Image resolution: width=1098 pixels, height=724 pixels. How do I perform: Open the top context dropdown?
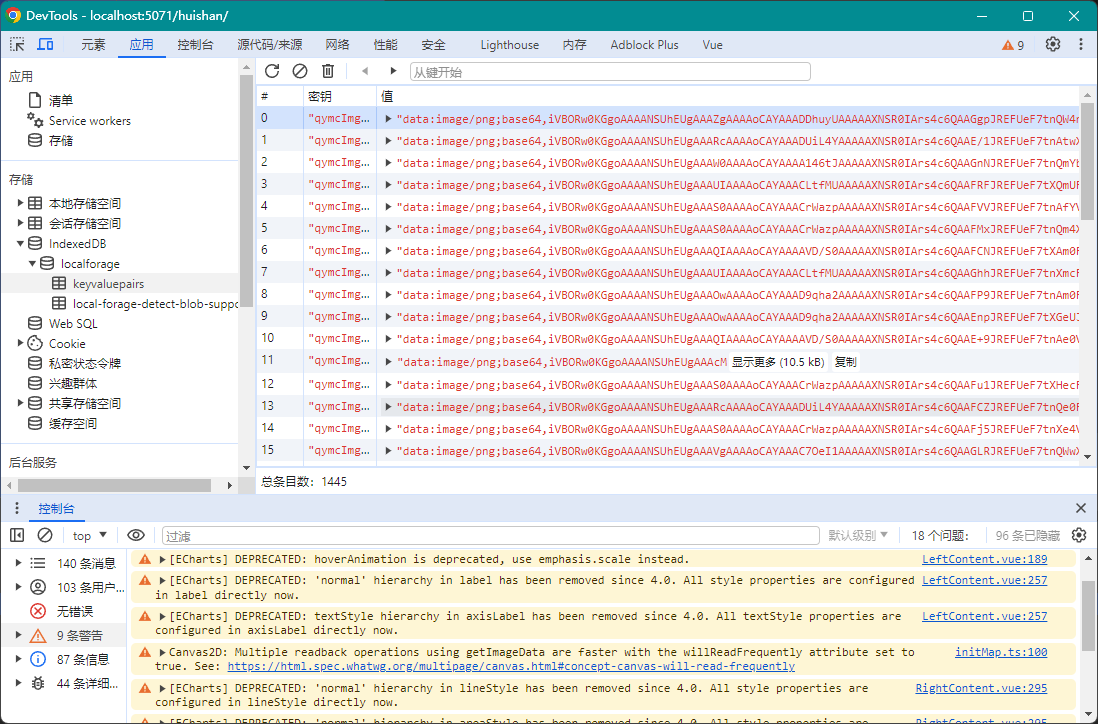tap(90, 536)
